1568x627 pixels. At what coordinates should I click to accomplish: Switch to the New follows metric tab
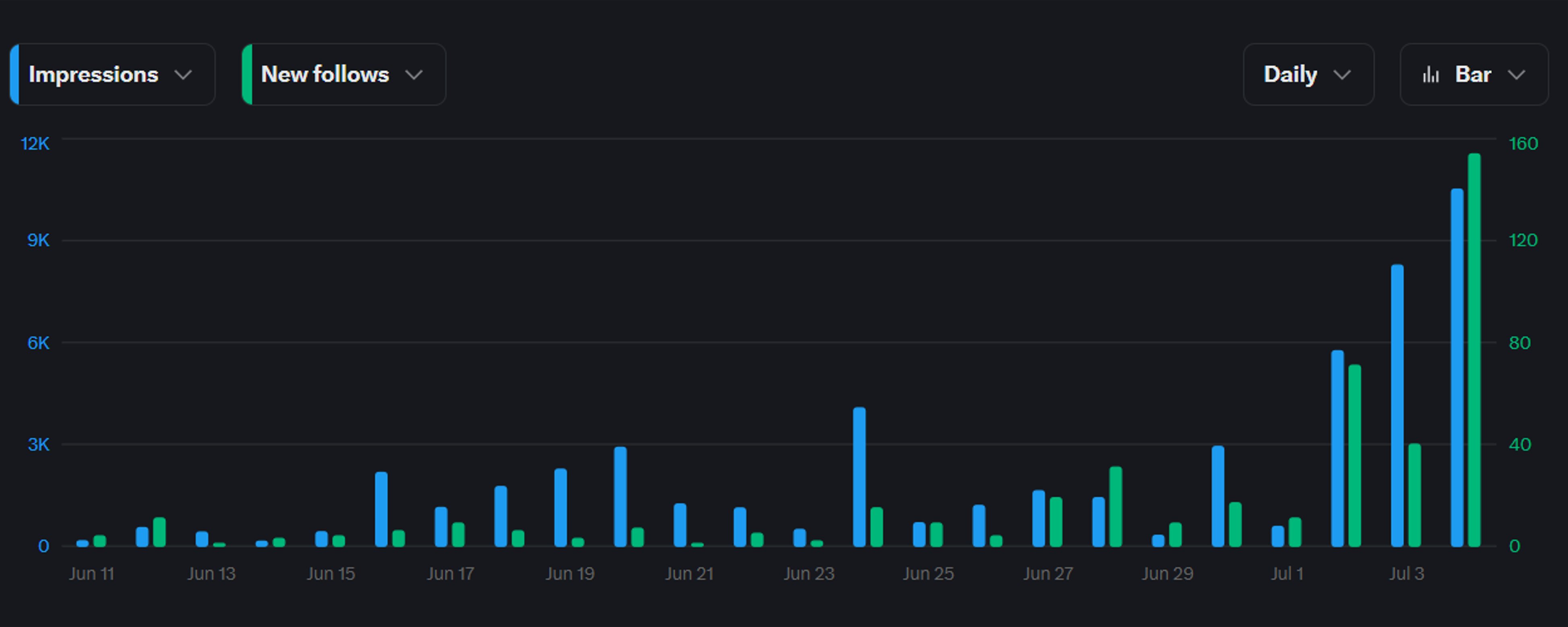tap(324, 74)
